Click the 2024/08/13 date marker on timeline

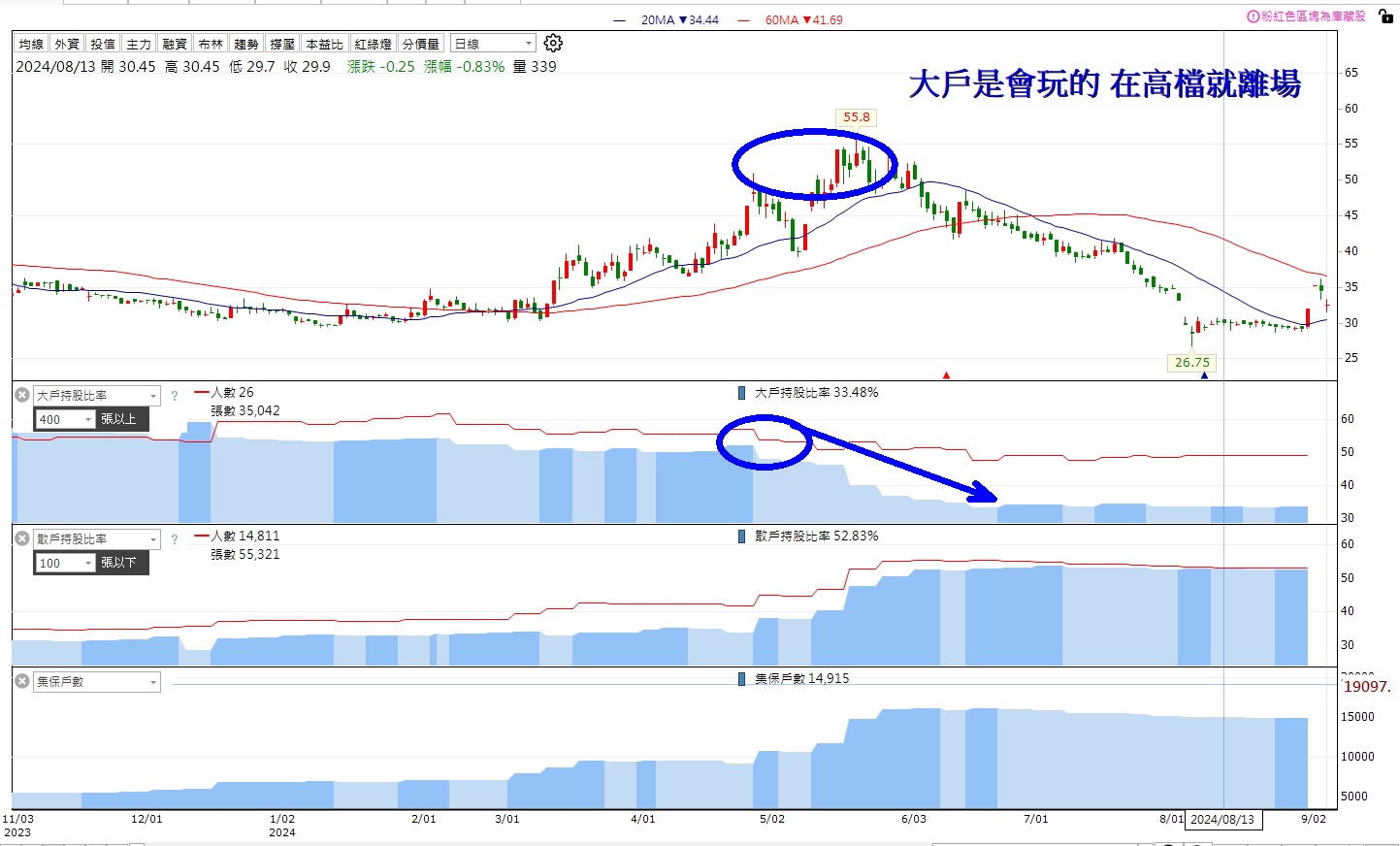coord(1223,820)
